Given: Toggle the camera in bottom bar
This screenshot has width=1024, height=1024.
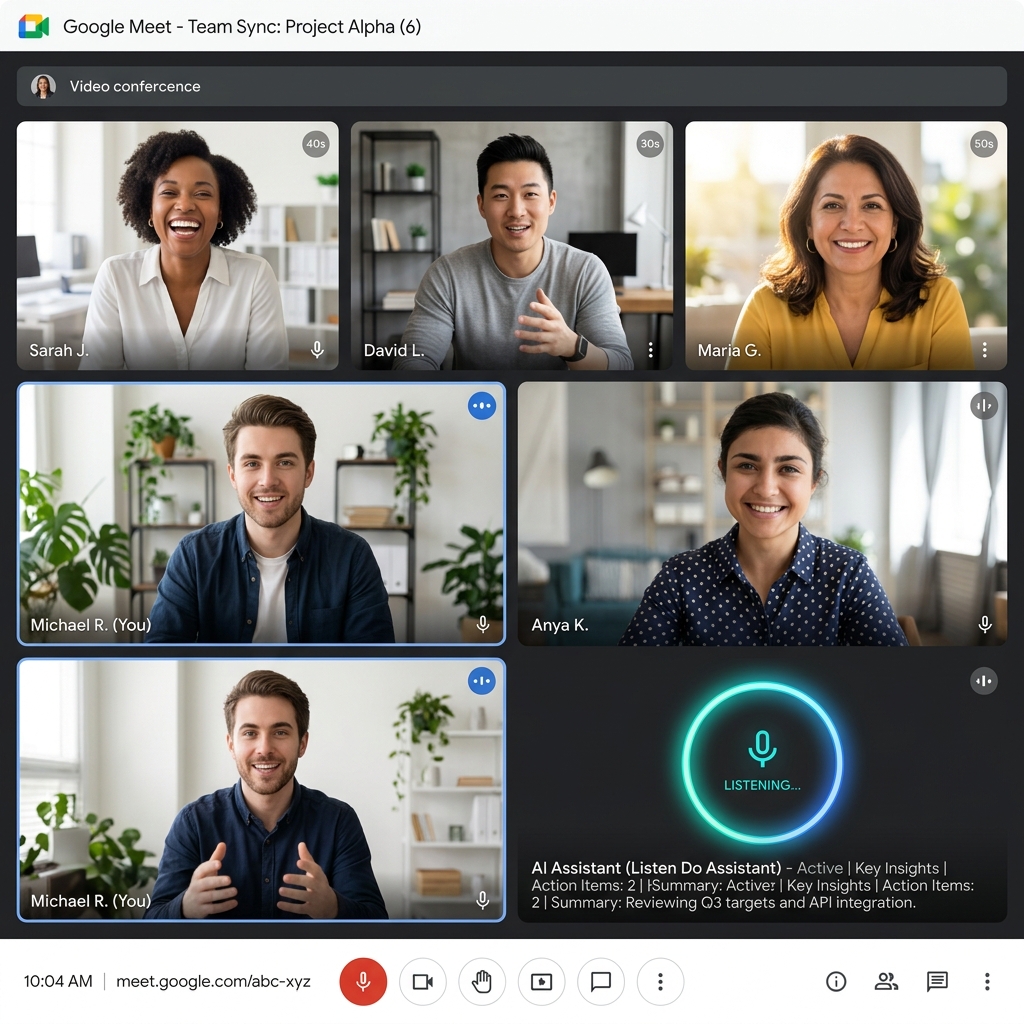Looking at the screenshot, I should 423,981.
